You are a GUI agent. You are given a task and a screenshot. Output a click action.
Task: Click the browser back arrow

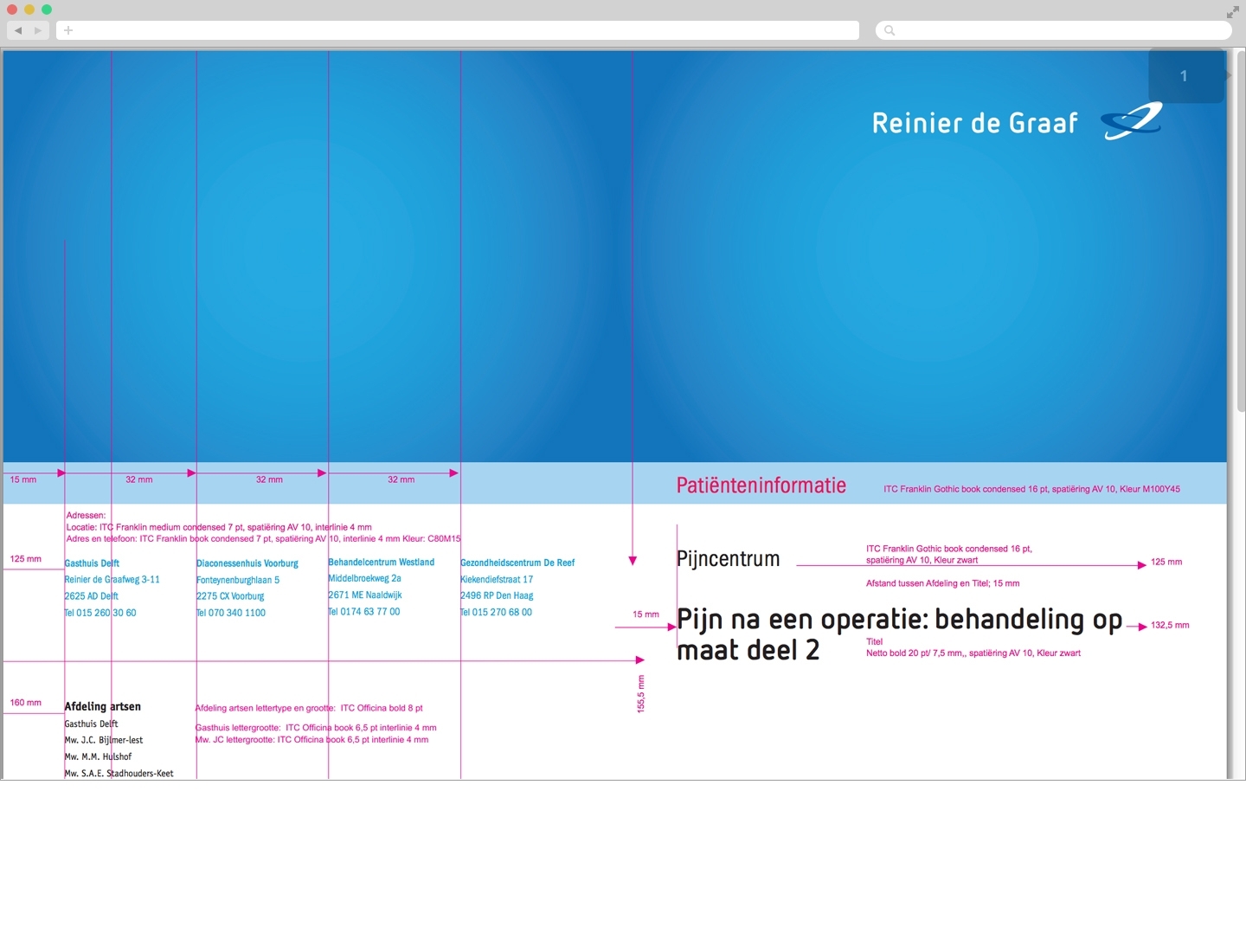(x=17, y=30)
